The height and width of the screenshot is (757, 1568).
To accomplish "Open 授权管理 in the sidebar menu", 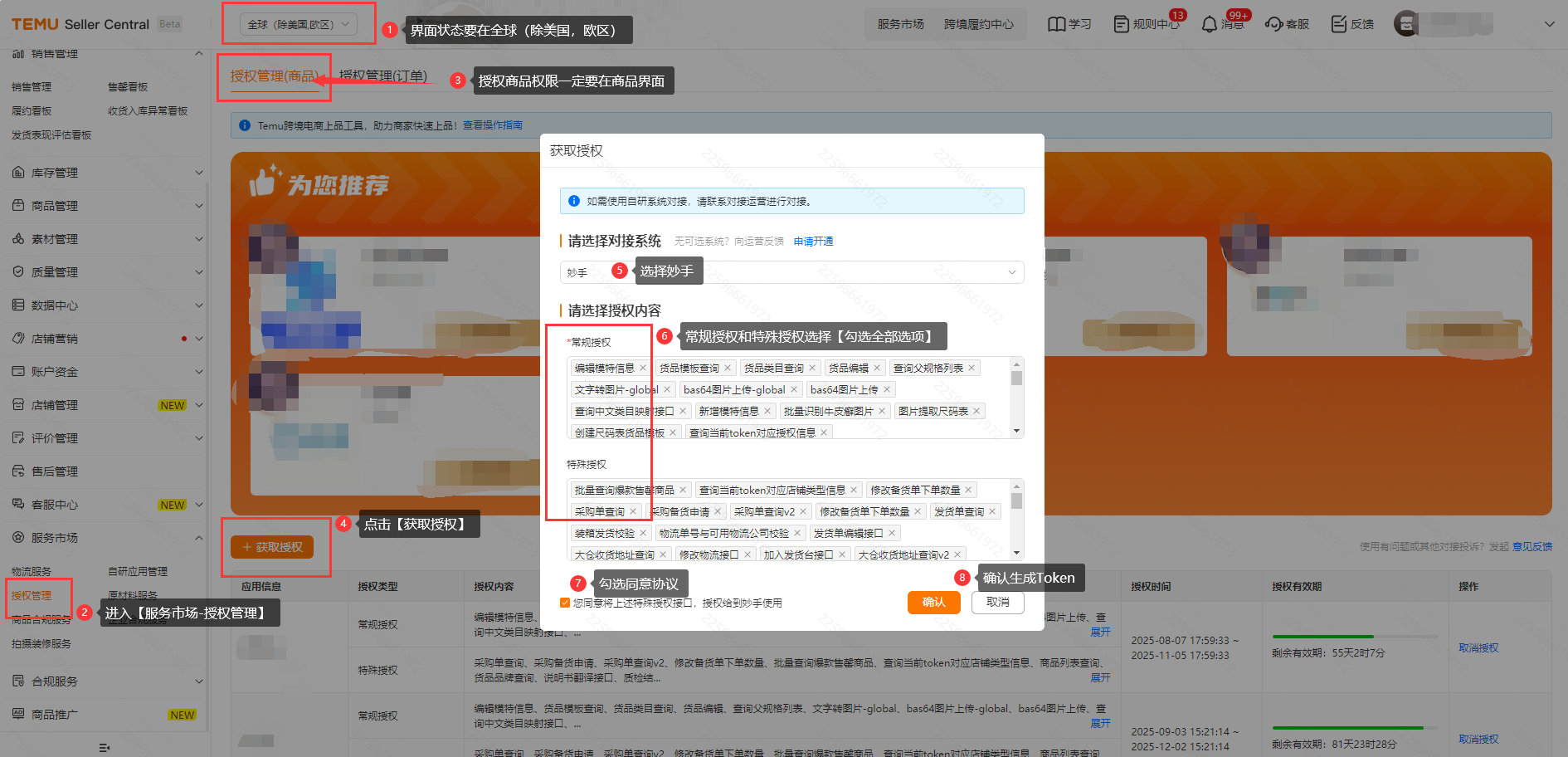I will pos(32,595).
